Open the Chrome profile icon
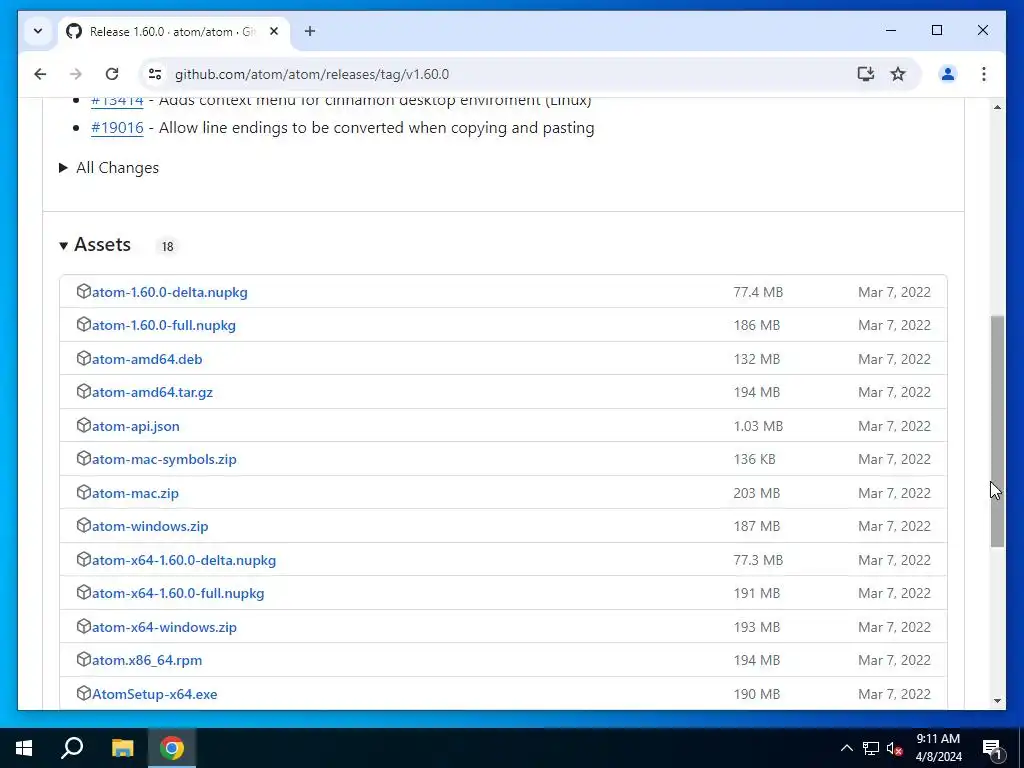The height and width of the screenshot is (768, 1024). click(x=948, y=74)
